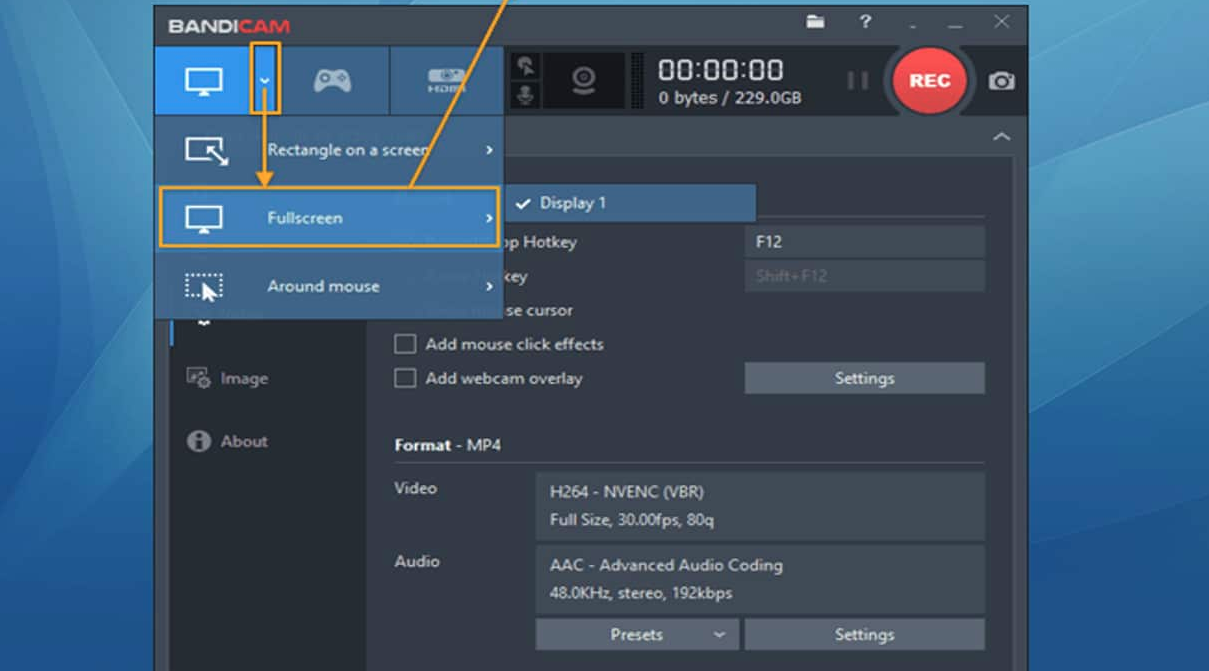
Task: Enable Add mouse click effects checkbox
Action: (405, 344)
